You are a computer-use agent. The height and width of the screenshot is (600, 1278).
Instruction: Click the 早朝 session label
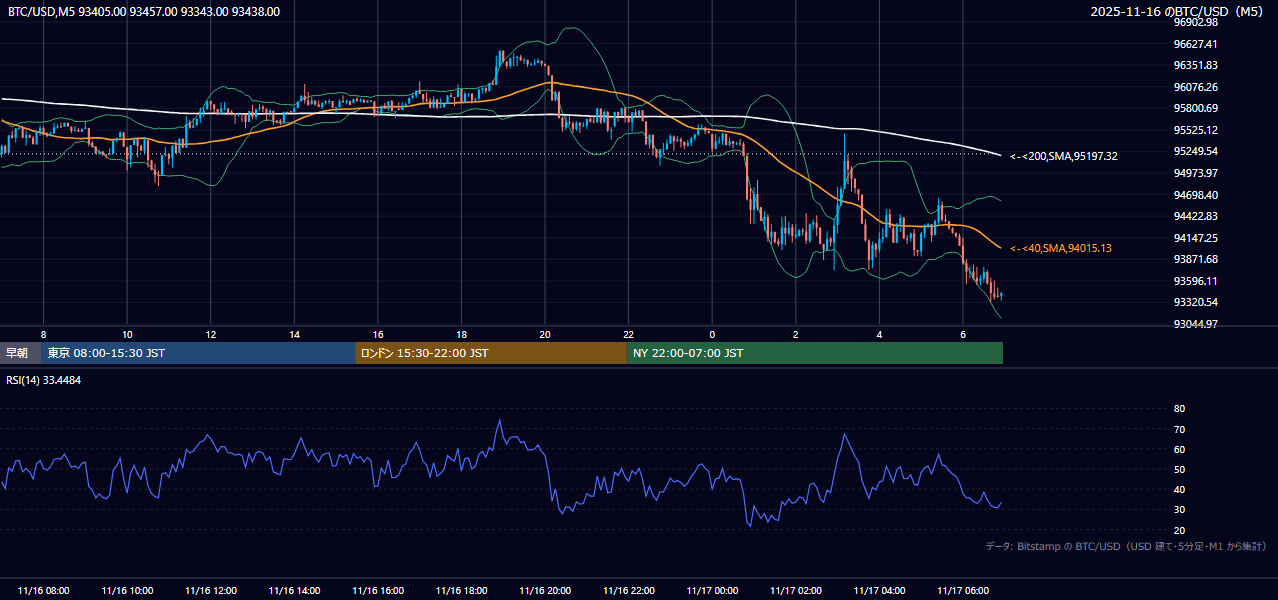tap(20, 353)
